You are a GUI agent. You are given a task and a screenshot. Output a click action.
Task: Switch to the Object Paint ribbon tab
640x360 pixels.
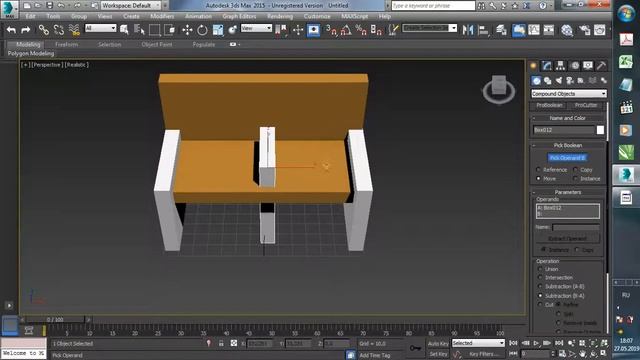(x=157, y=44)
